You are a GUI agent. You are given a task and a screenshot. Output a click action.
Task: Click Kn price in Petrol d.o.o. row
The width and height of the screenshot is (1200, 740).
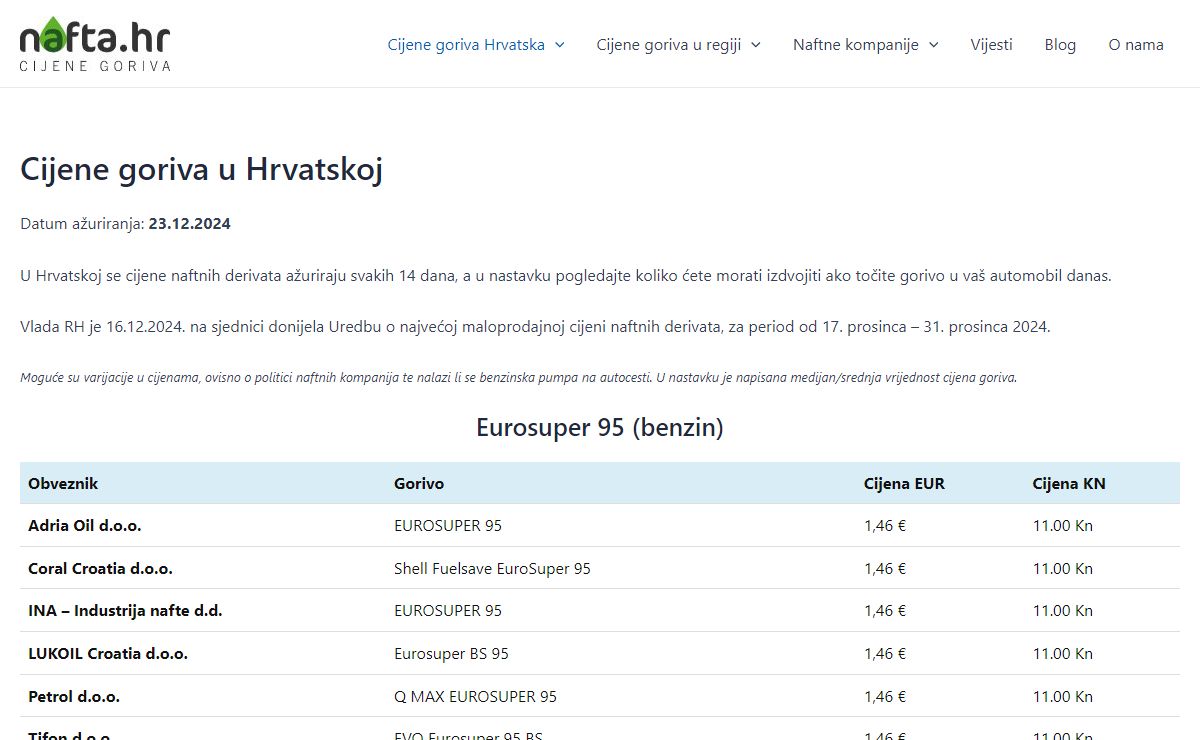click(1063, 697)
